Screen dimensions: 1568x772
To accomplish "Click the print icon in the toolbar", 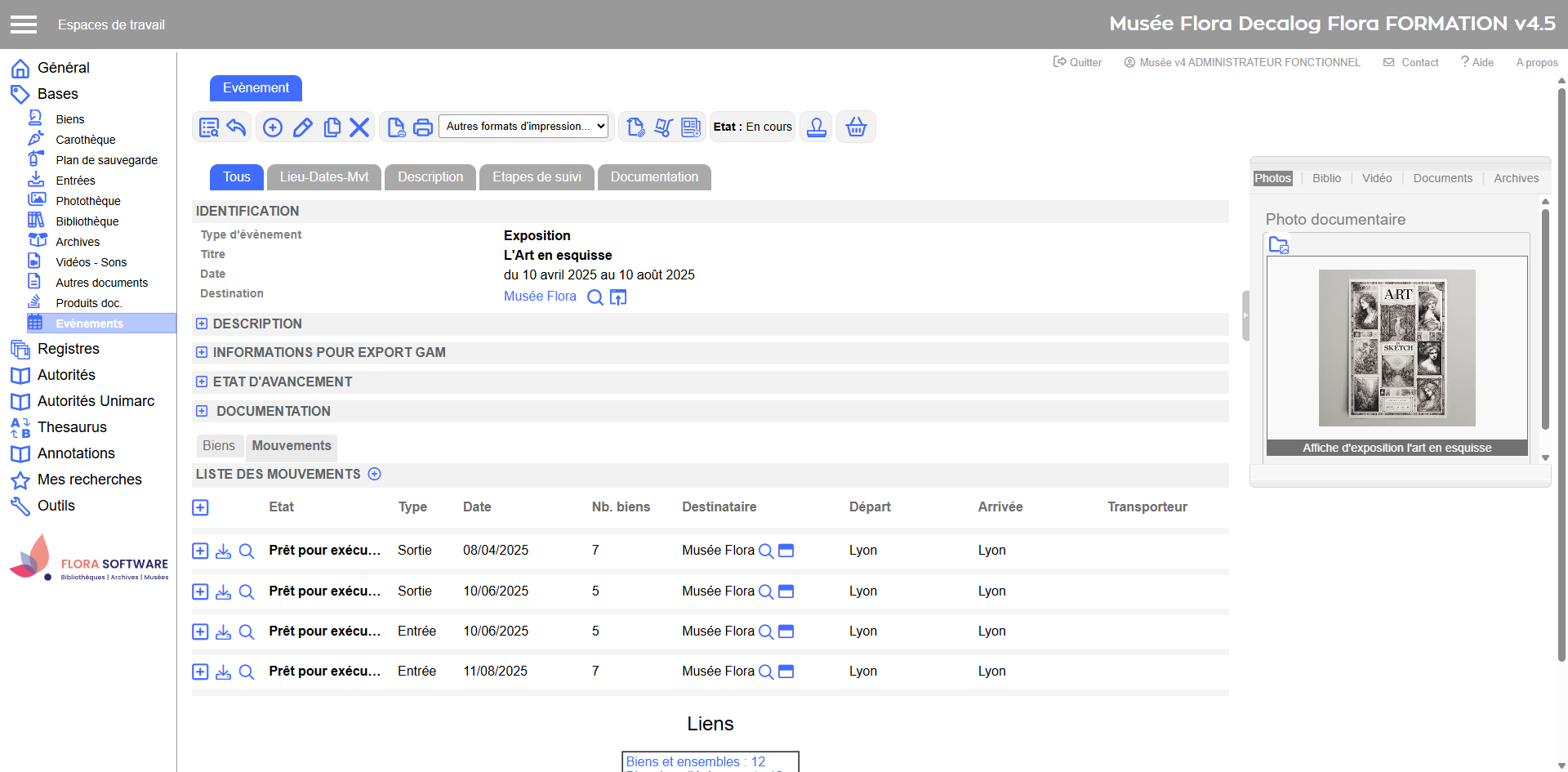I will click(x=422, y=127).
